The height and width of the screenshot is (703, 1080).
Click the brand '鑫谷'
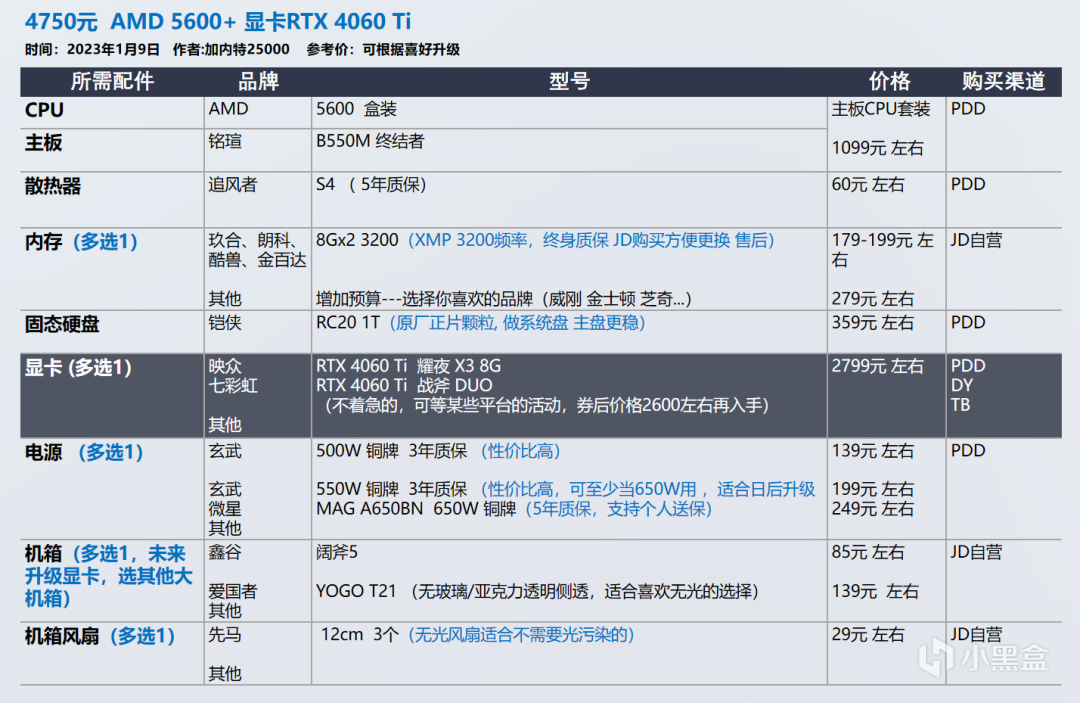[225, 552]
